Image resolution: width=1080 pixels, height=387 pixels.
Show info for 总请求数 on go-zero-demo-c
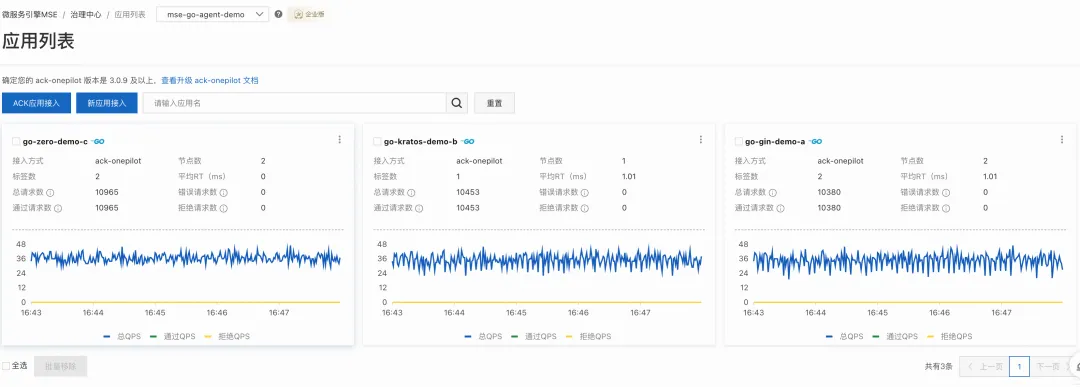pos(50,193)
